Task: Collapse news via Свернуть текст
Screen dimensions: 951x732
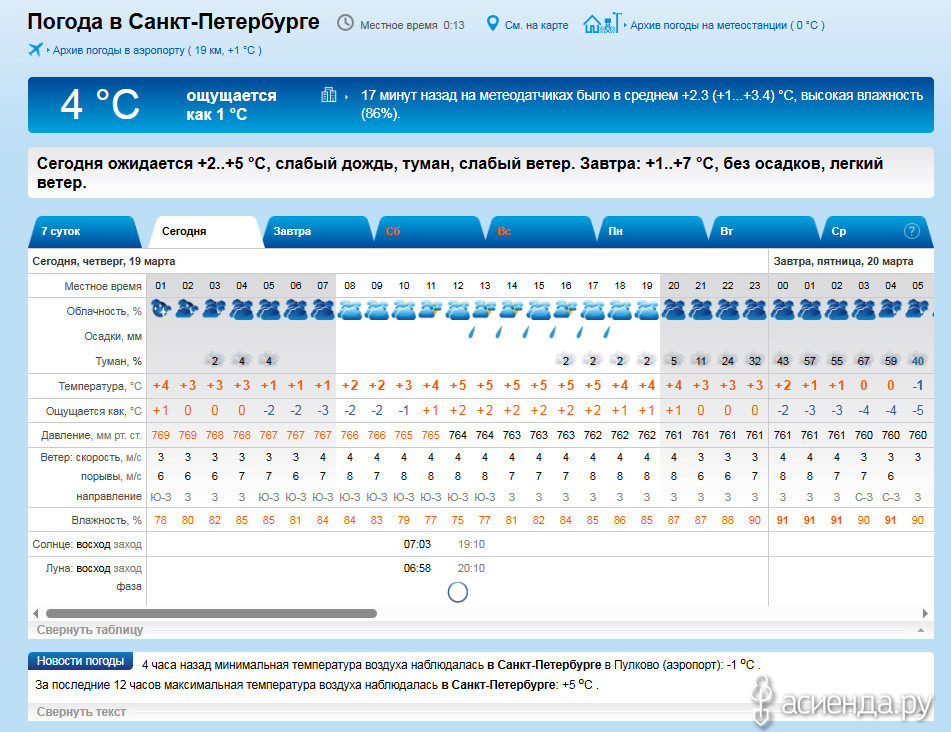Action: (81, 712)
